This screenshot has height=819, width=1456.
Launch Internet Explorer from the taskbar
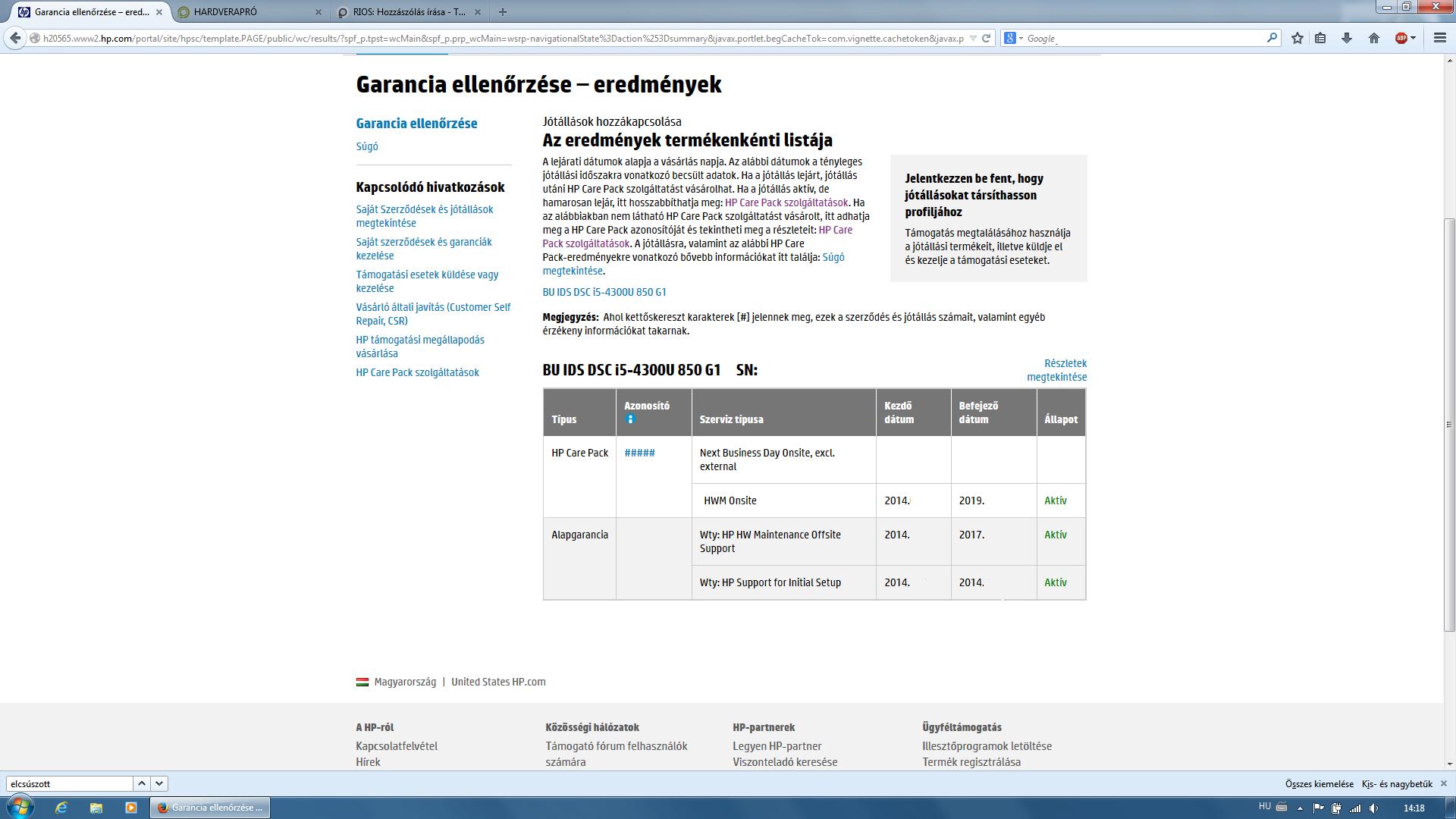pyautogui.click(x=61, y=808)
